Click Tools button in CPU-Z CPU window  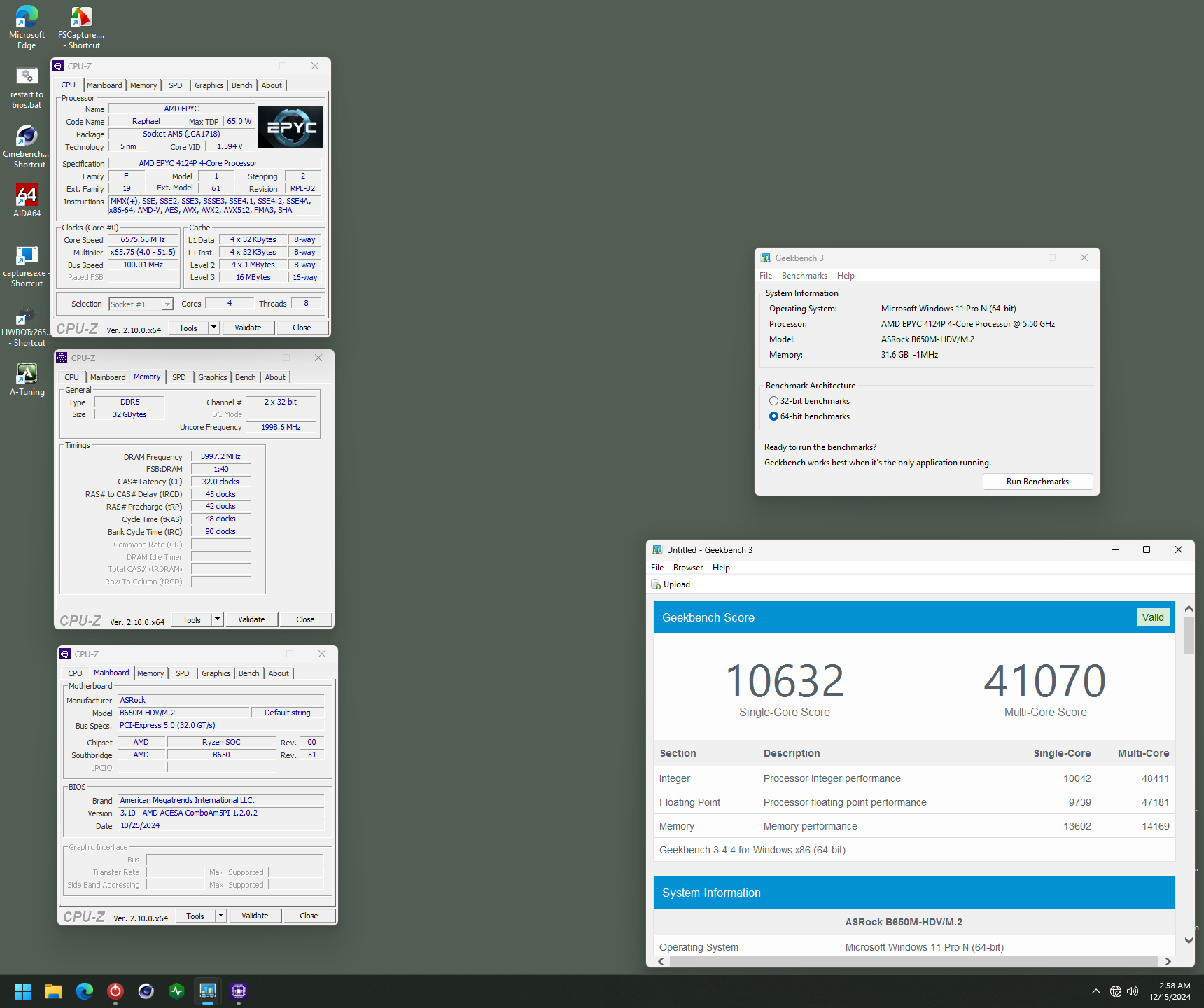188,328
